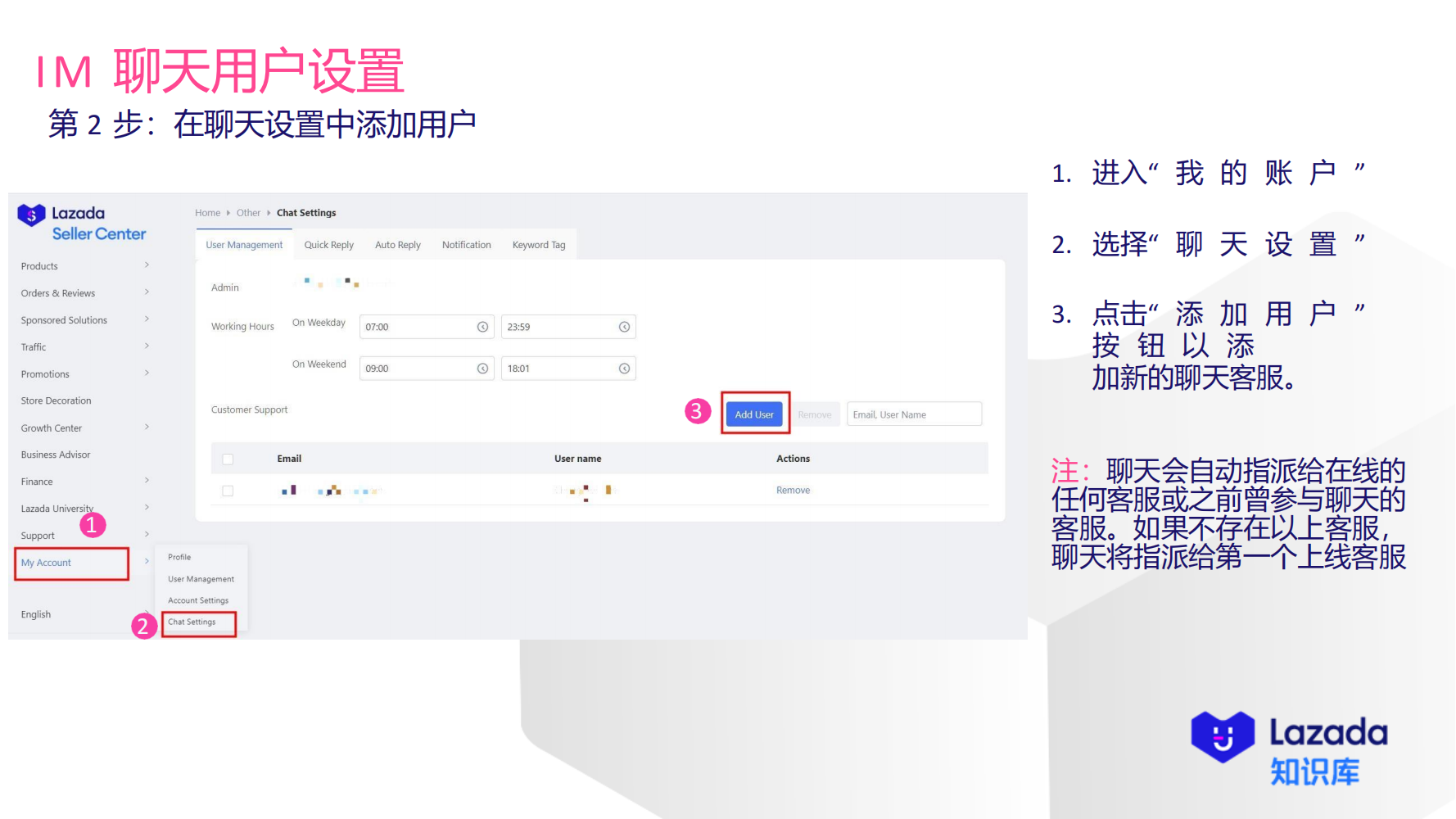Go to Home in breadcrumb
1456x819 pixels.
tap(208, 213)
